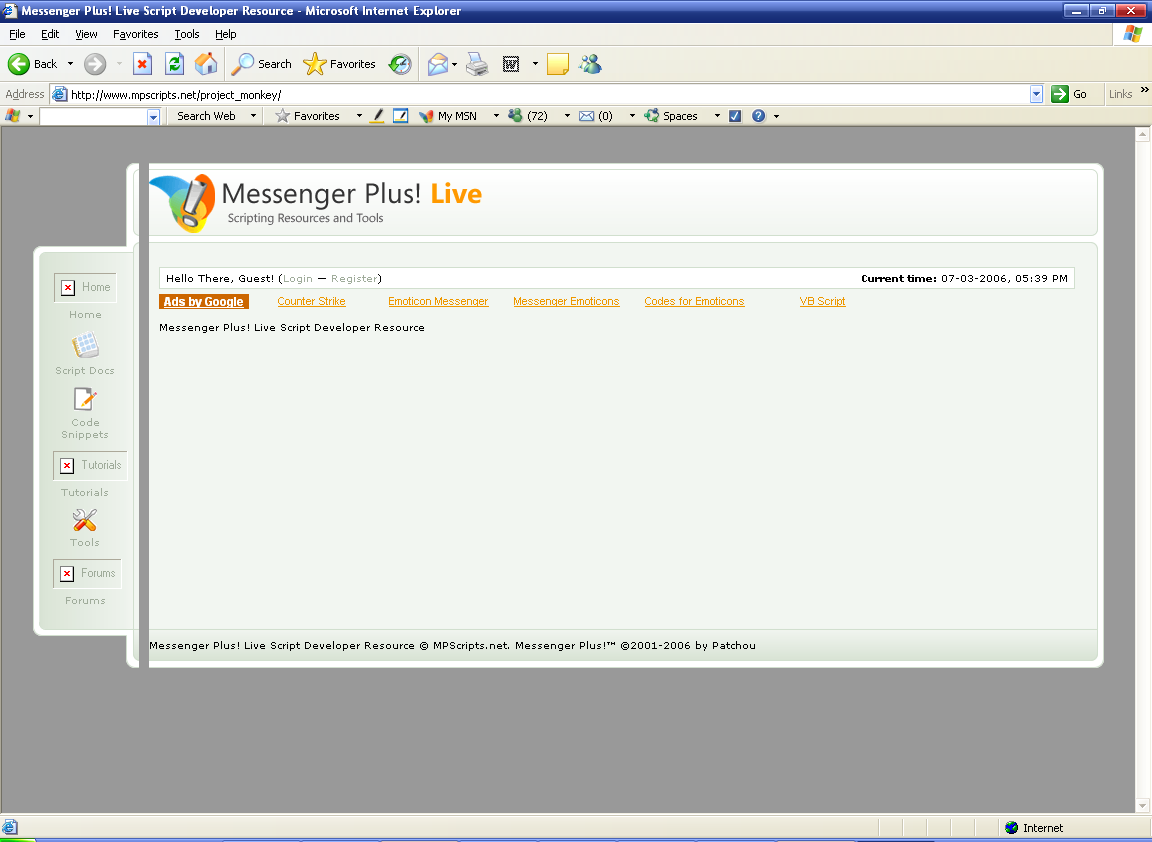Viewport: 1152px width, 842px height.
Task: Open the Search magnifier button
Action: 262,65
